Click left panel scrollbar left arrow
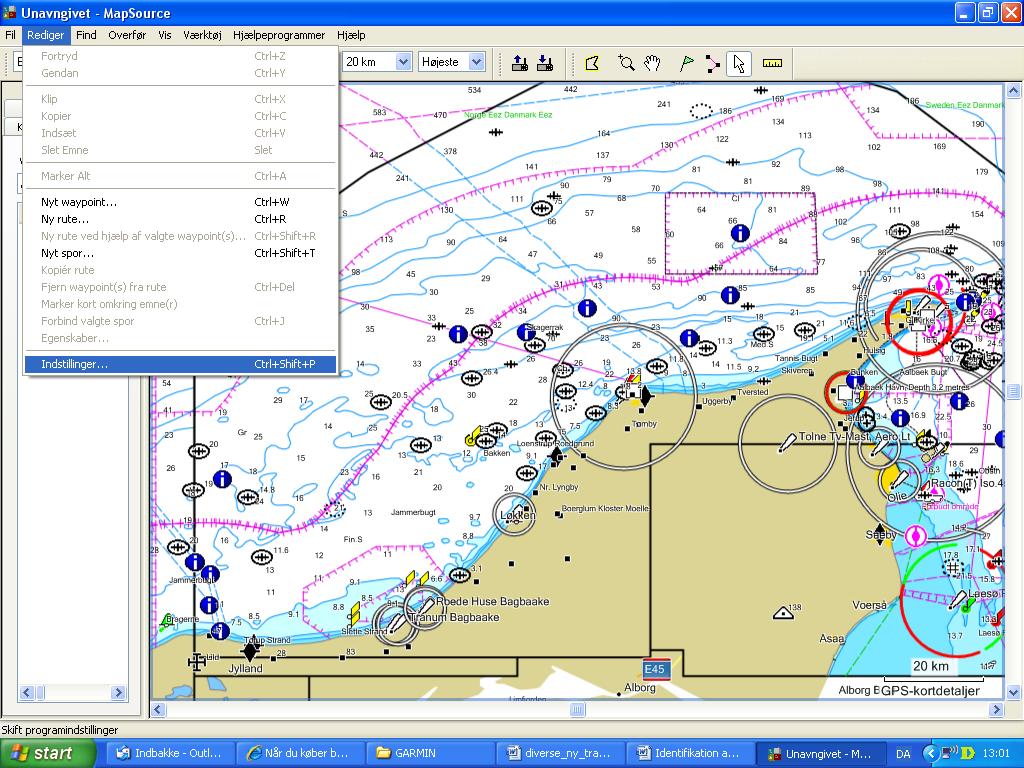Image resolution: width=1024 pixels, height=768 pixels. point(27,692)
